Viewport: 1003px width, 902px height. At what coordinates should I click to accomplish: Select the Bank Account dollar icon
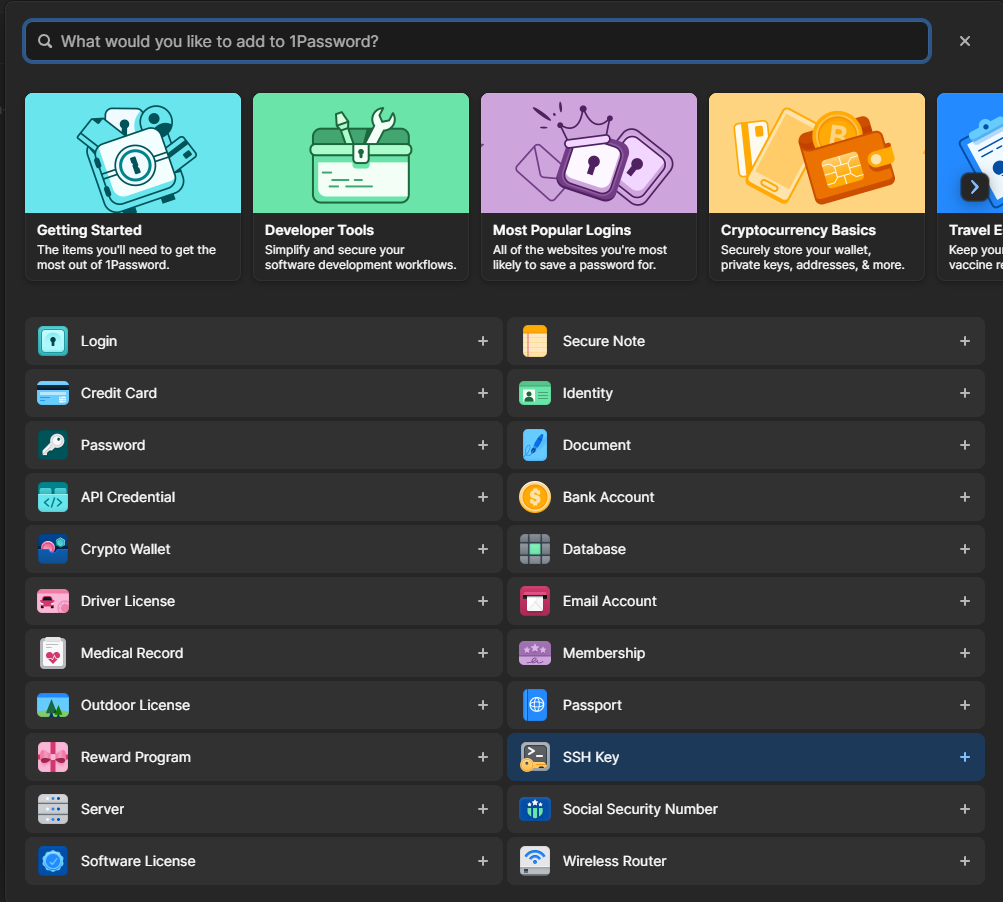pyautogui.click(x=535, y=497)
